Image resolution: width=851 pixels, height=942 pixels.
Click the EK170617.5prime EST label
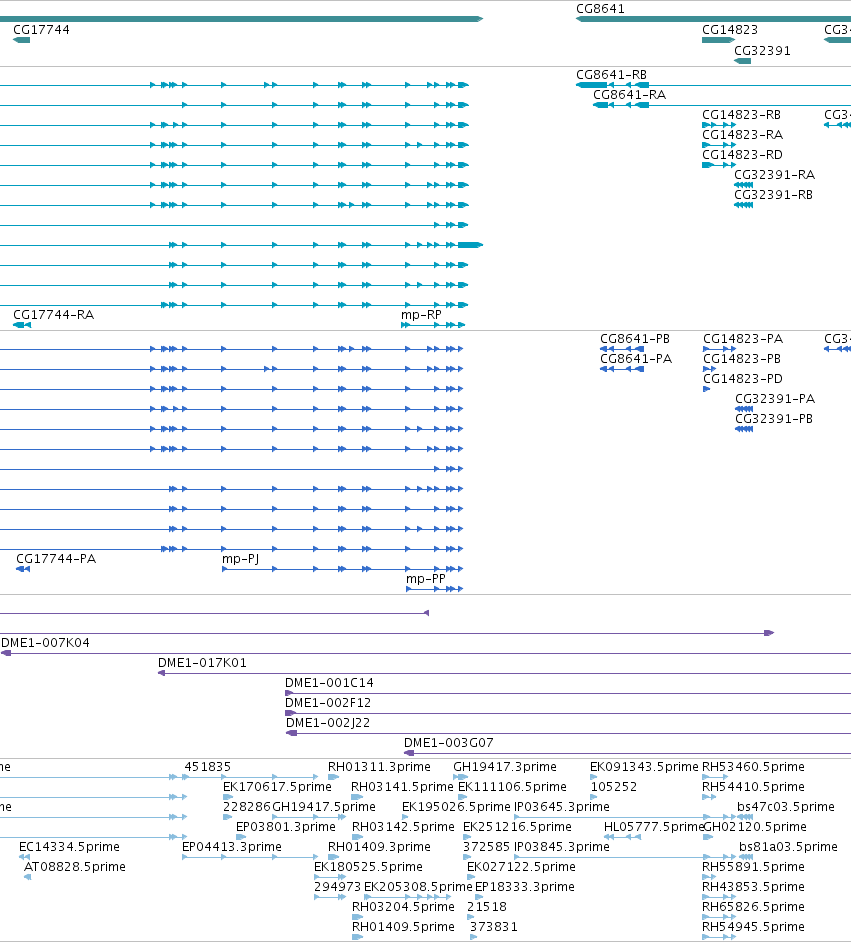[277, 786]
